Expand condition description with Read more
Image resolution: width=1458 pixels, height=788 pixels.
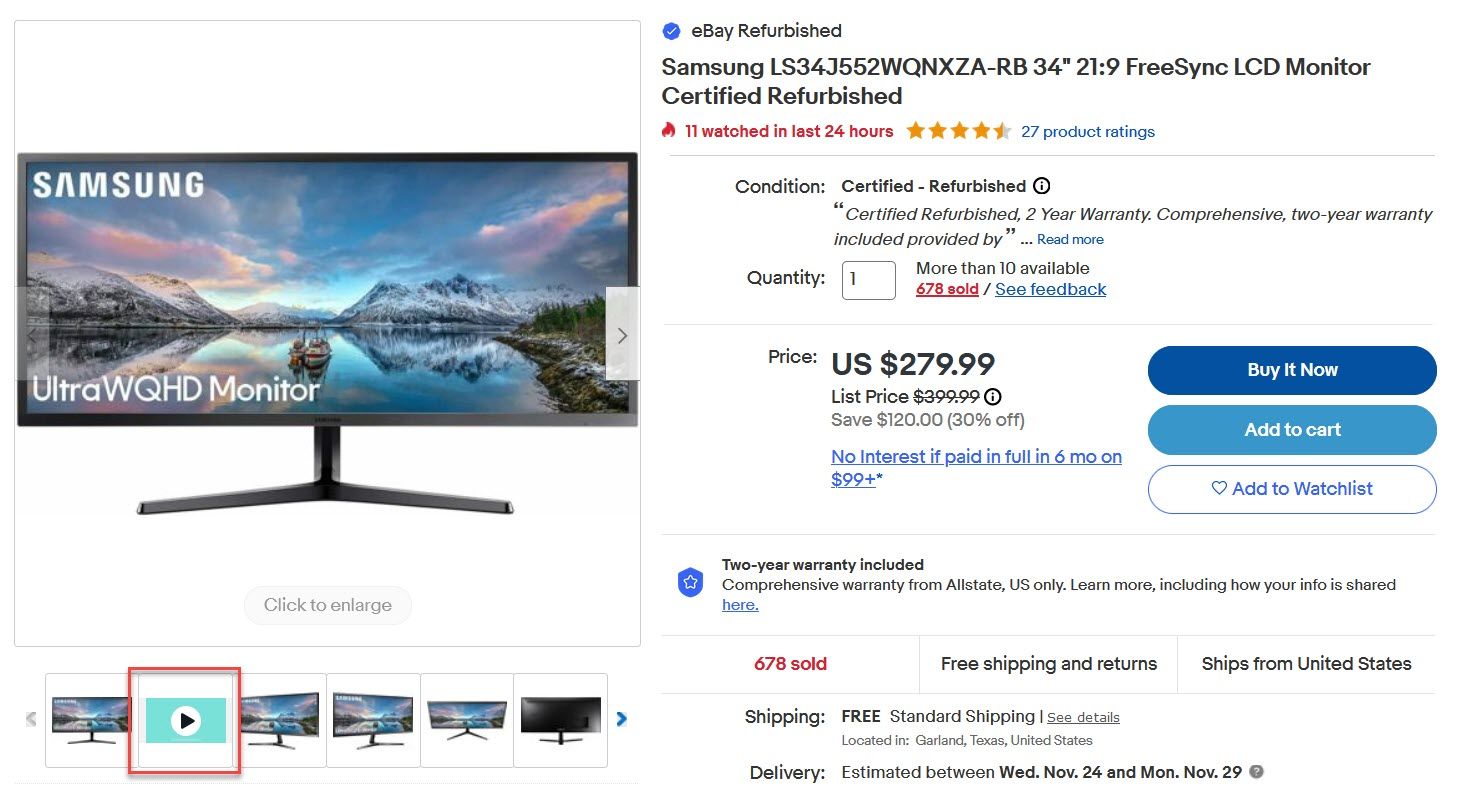(1070, 240)
